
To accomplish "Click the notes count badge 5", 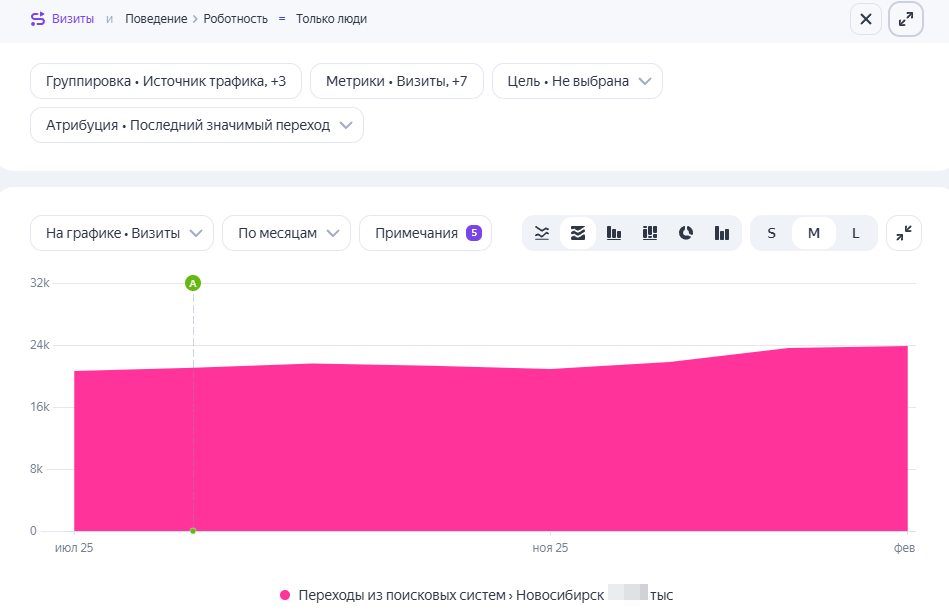I will (x=474, y=233).
